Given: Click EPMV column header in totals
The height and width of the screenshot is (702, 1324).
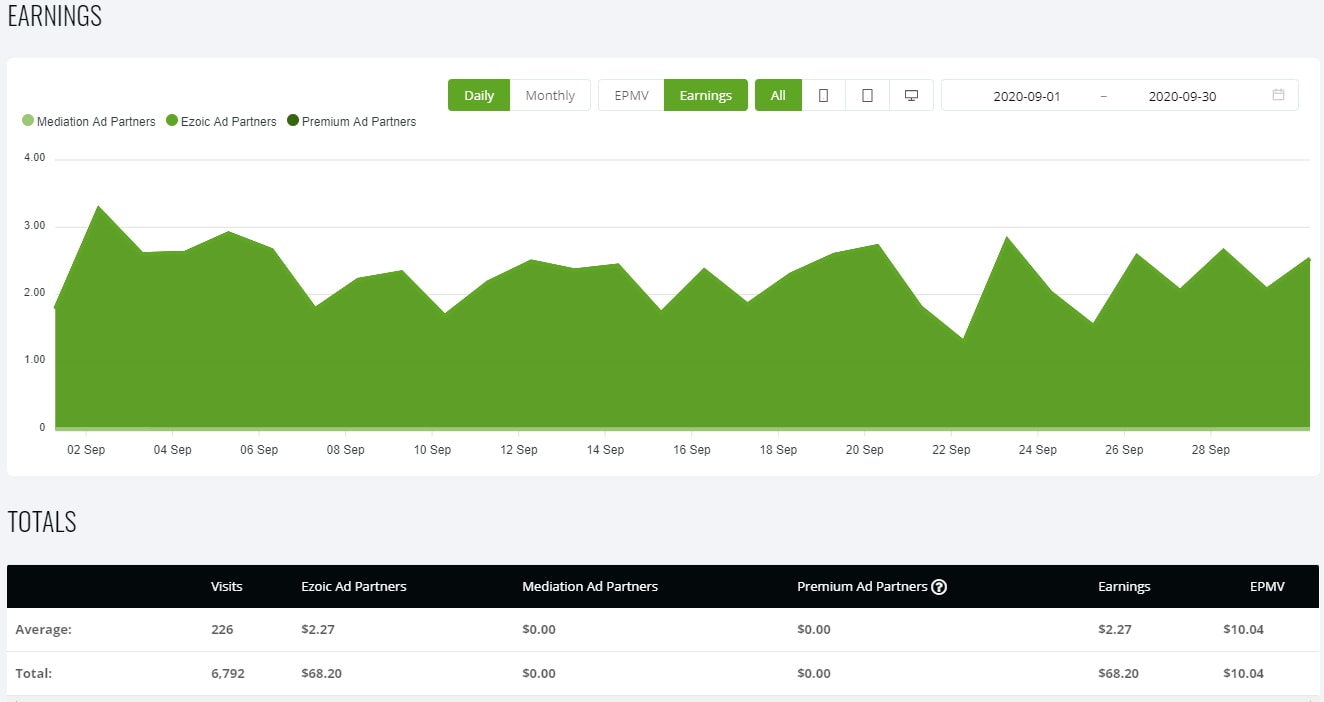Looking at the screenshot, I should [x=1265, y=586].
